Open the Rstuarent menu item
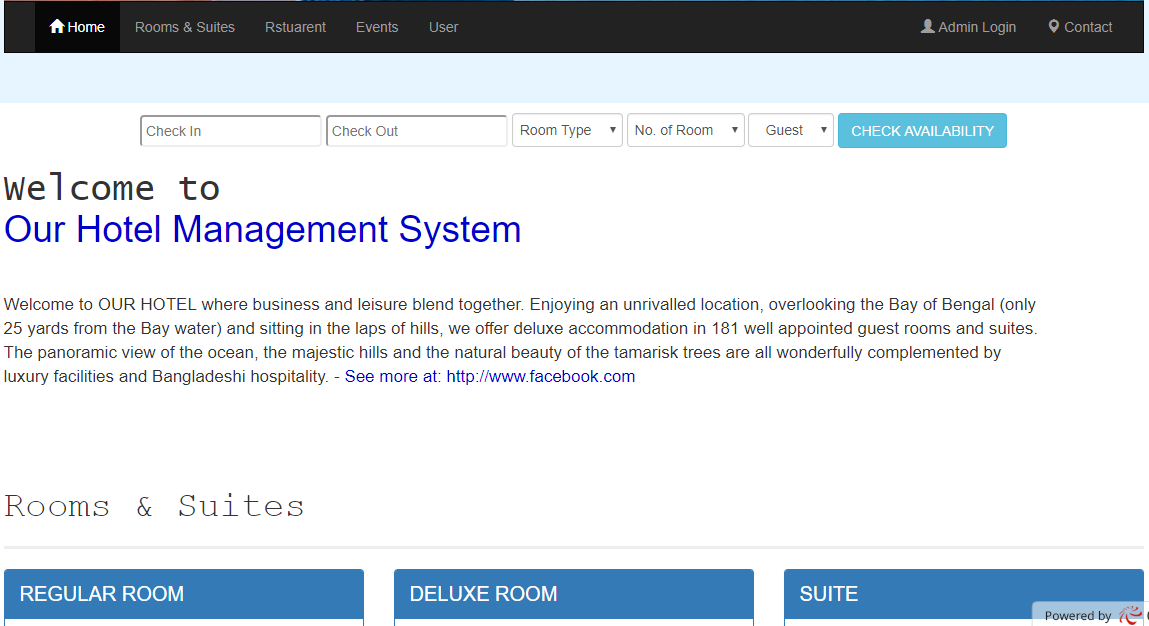The height and width of the screenshot is (626, 1149). (x=295, y=27)
